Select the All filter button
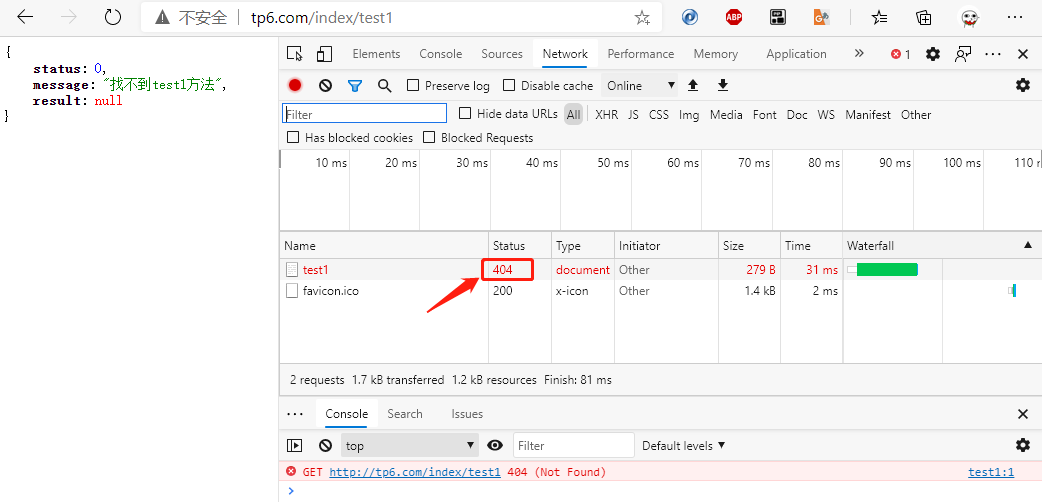 point(573,114)
